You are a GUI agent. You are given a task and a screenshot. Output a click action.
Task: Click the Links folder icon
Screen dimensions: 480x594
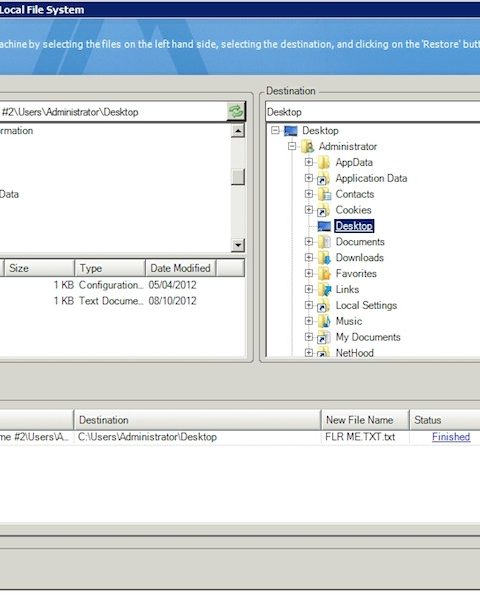(324, 290)
